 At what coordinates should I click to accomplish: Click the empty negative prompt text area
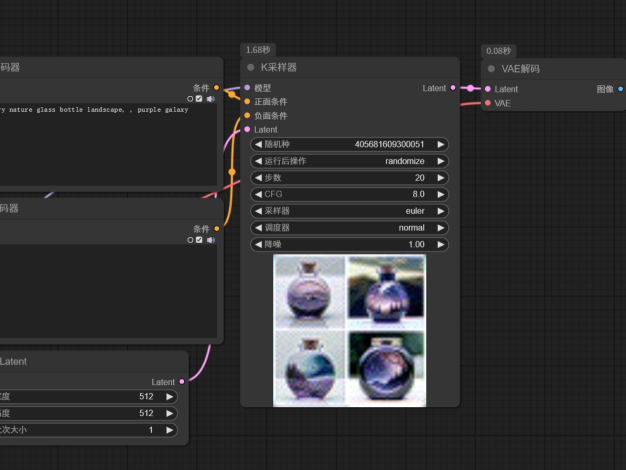tap(108, 292)
